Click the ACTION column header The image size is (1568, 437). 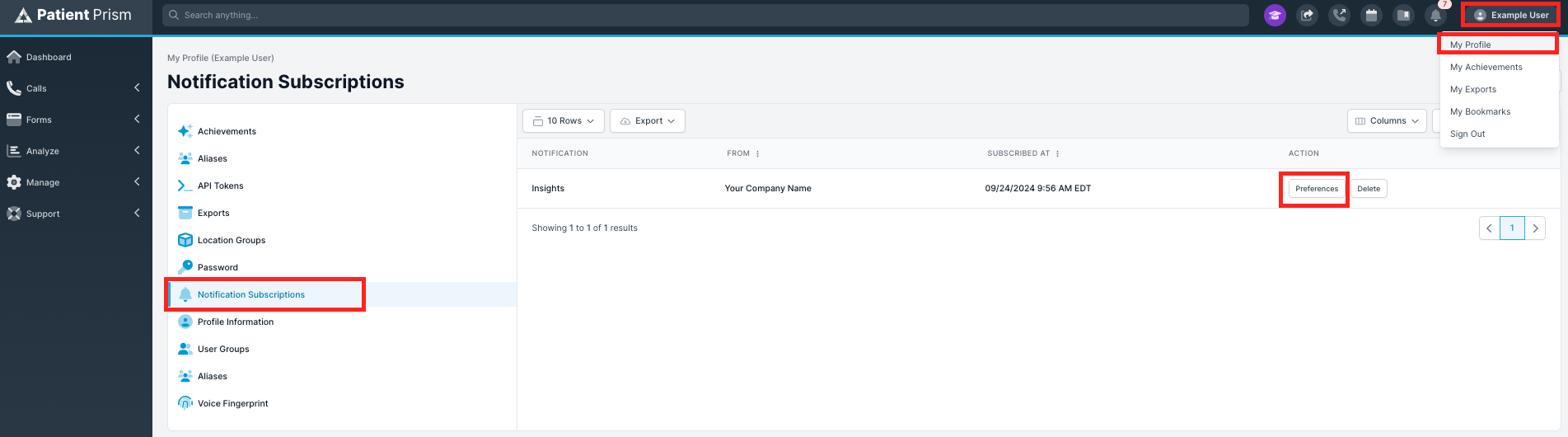pos(1304,153)
